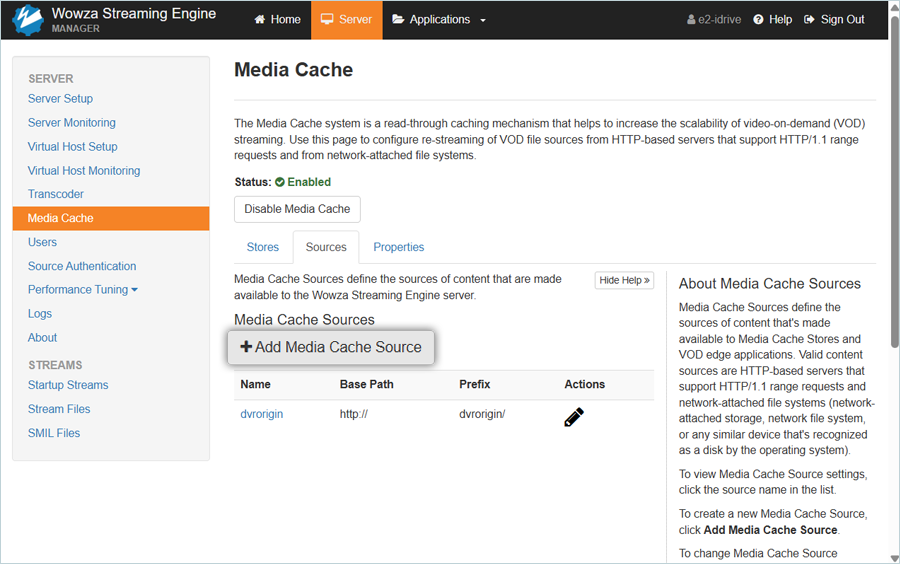Select the Sources tab
The image size is (900, 564).
(x=326, y=247)
